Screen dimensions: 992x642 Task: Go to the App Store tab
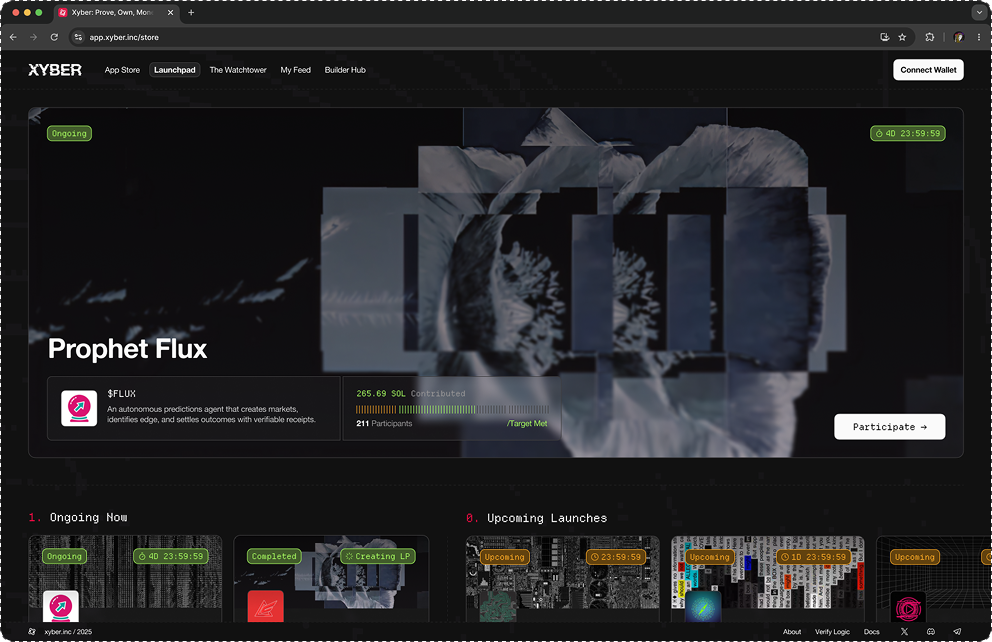click(122, 70)
